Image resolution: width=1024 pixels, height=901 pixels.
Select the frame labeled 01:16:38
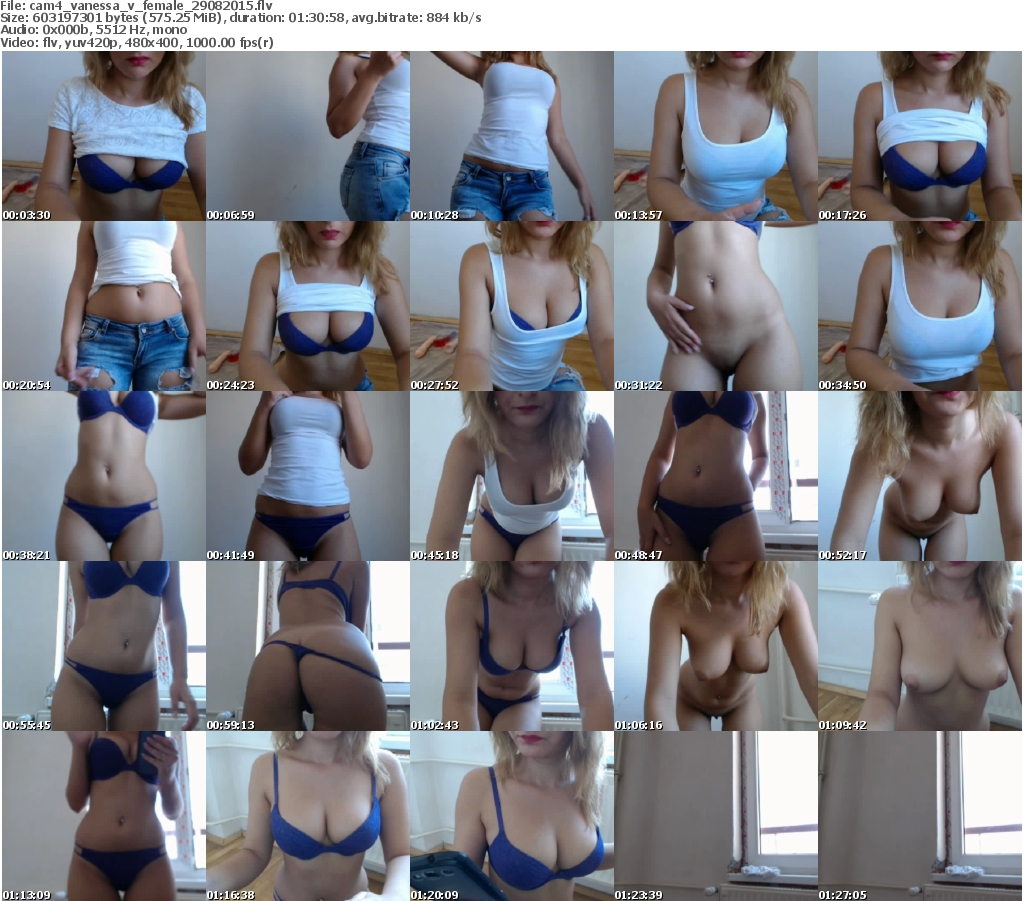point(308,815)
